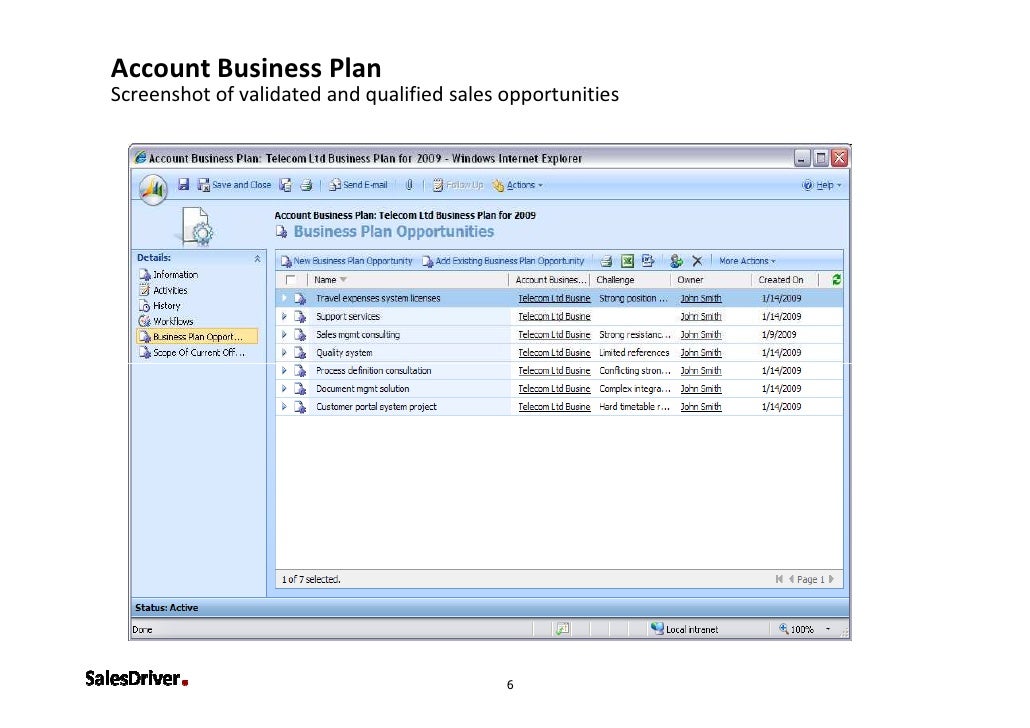Click the record icon for Support services
Screen dimensions: 1030x728
[x=300, y=317]
